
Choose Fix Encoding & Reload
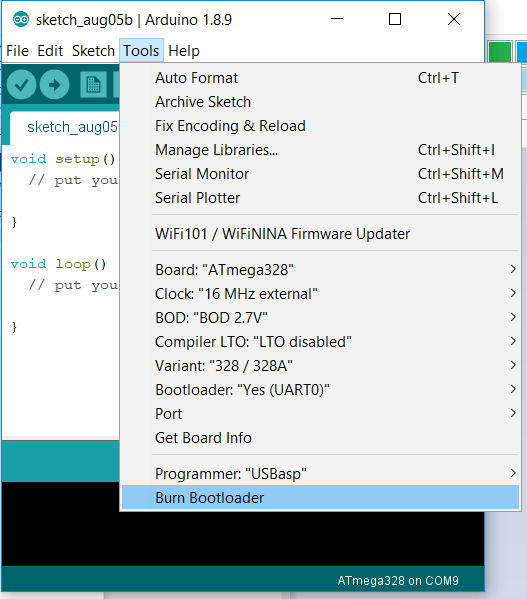(x=320, y=126)
